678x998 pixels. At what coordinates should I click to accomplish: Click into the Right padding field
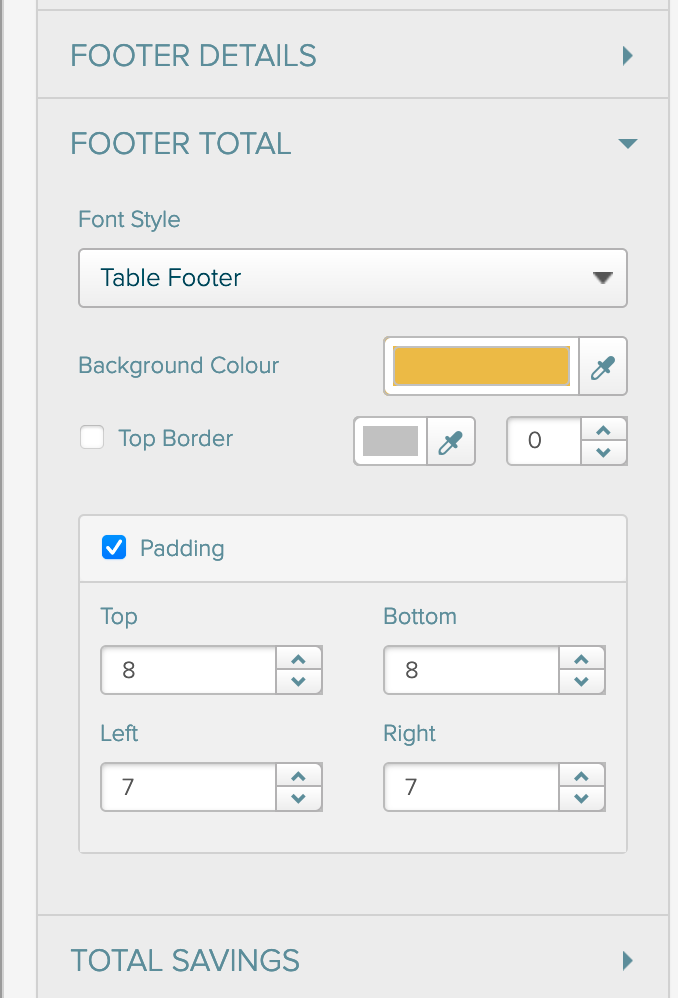pos(471,787)
